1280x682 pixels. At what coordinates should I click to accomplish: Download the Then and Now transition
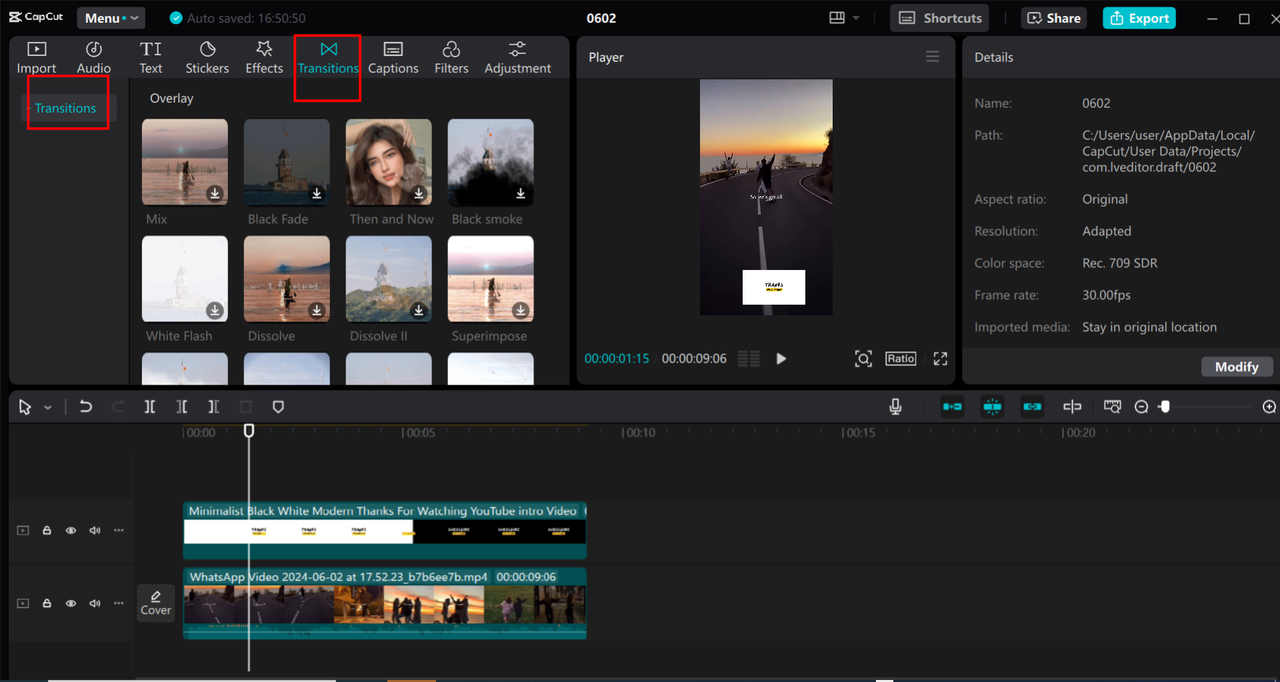coord(419,193)
